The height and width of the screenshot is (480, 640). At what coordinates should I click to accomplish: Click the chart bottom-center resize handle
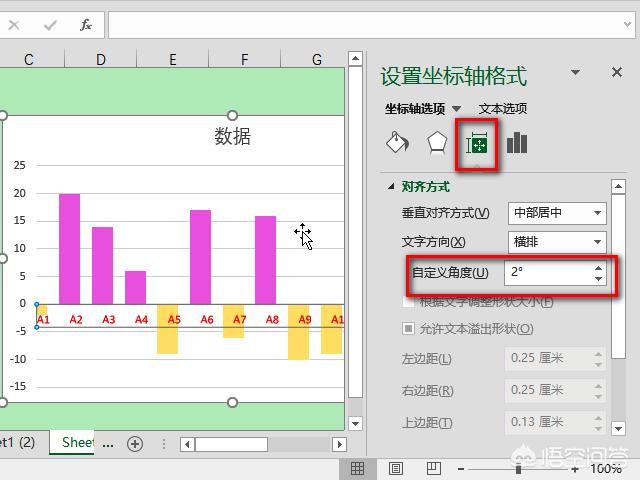coord(232,403)
